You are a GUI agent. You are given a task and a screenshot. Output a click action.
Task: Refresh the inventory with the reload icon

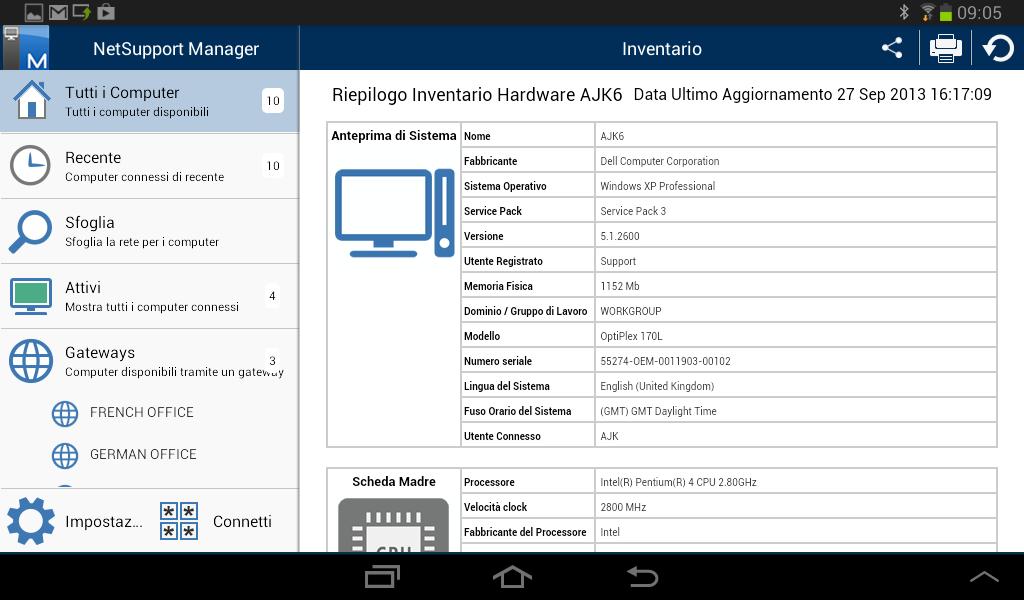tap(999, 48)
